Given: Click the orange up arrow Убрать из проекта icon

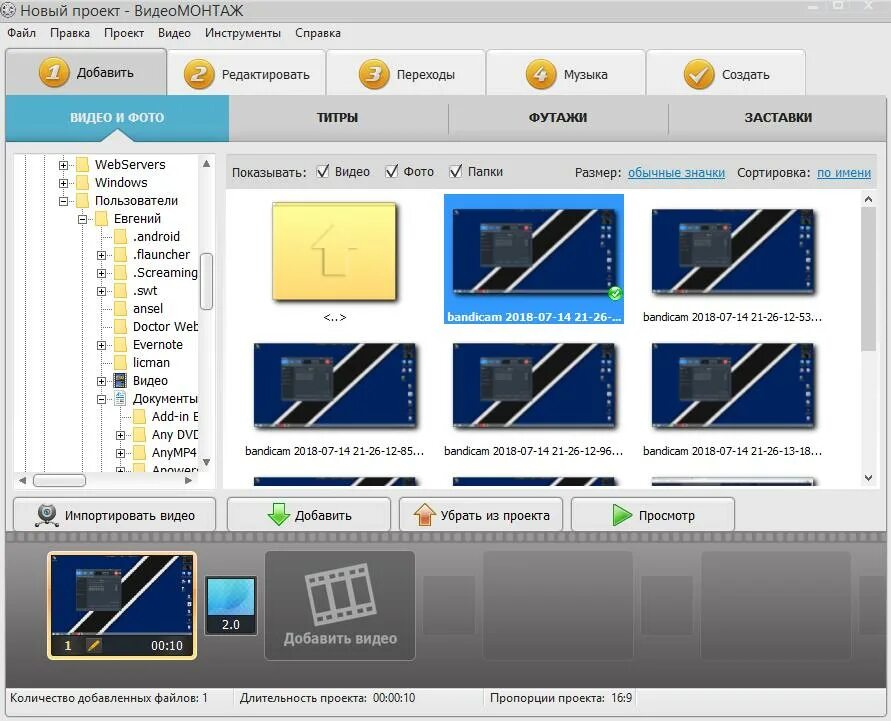Looking at the screenshot, I should click(x=424, y=515).
